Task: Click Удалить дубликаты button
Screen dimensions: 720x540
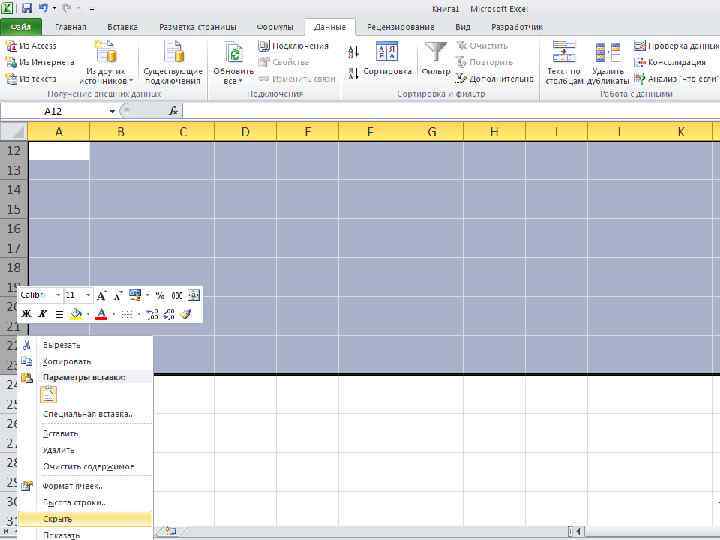Action: 608,63
